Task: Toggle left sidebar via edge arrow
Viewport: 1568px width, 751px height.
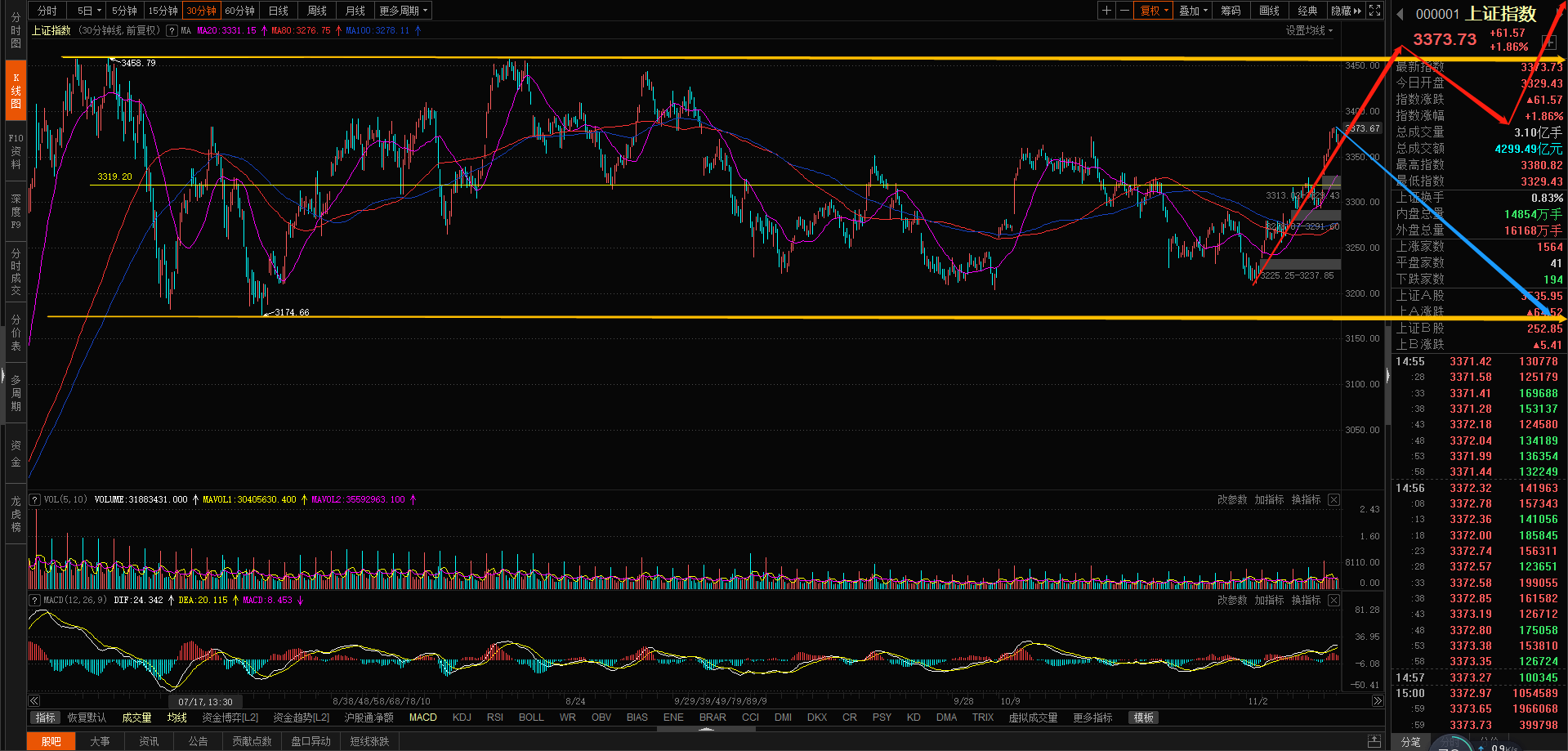Action: tap(3, 377)
